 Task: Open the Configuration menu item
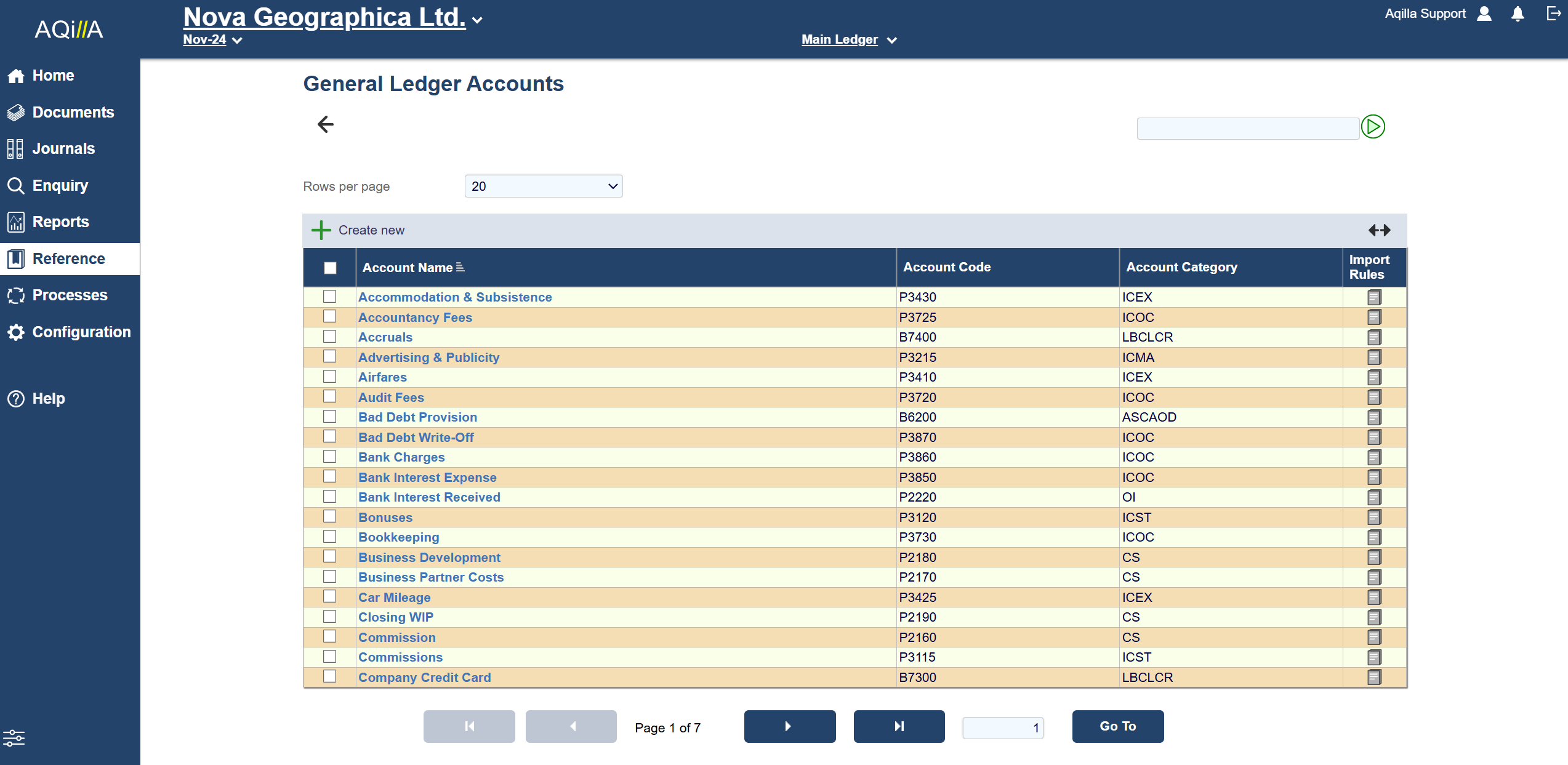[81, 332]
